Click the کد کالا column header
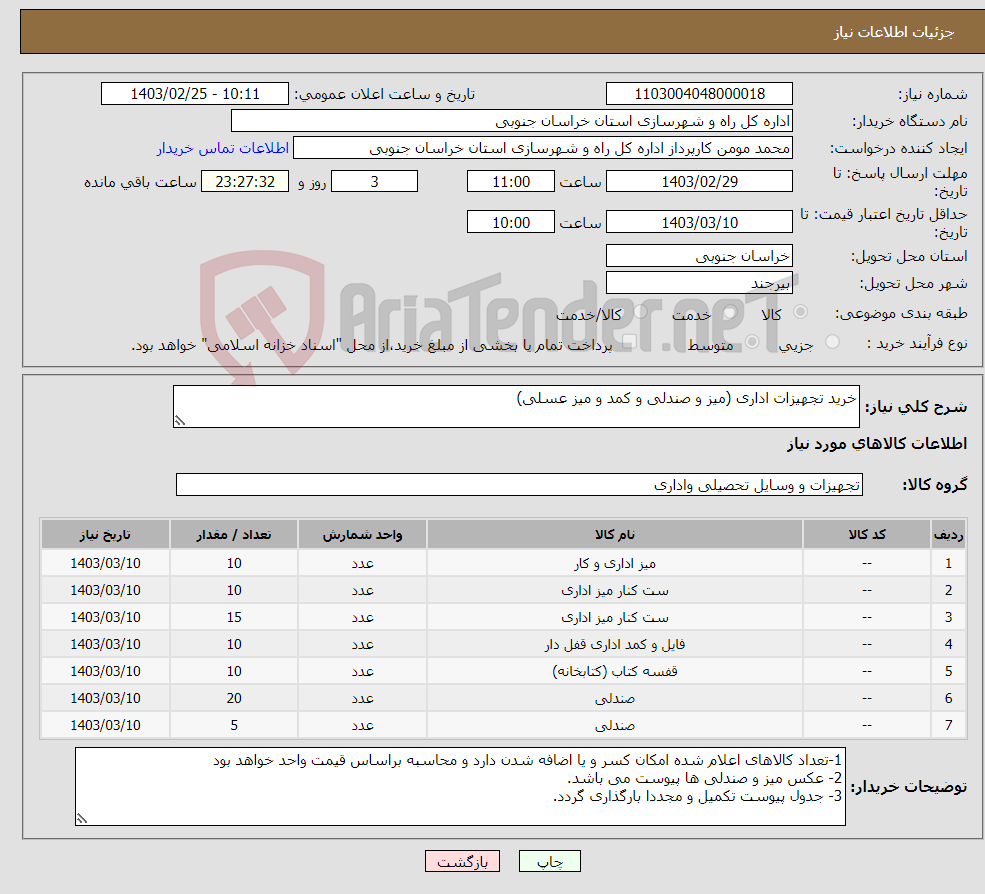 coord(867,535)
